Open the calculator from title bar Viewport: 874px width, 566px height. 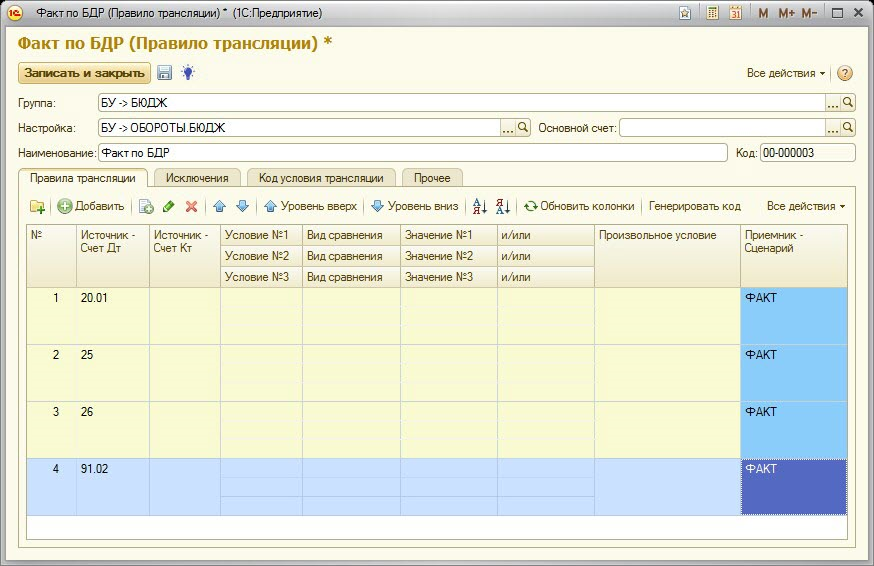click(712, 13)
